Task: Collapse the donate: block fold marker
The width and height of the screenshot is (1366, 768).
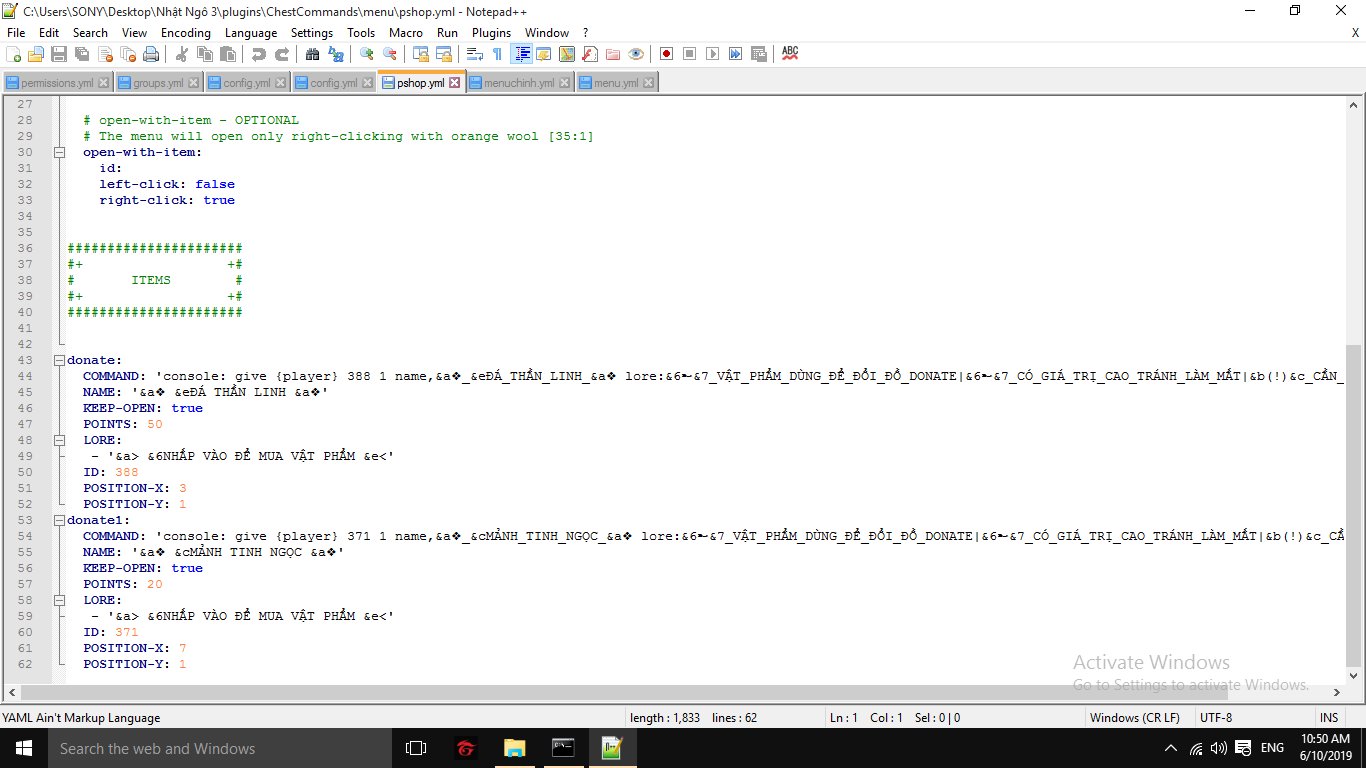Action: [60, 360]
